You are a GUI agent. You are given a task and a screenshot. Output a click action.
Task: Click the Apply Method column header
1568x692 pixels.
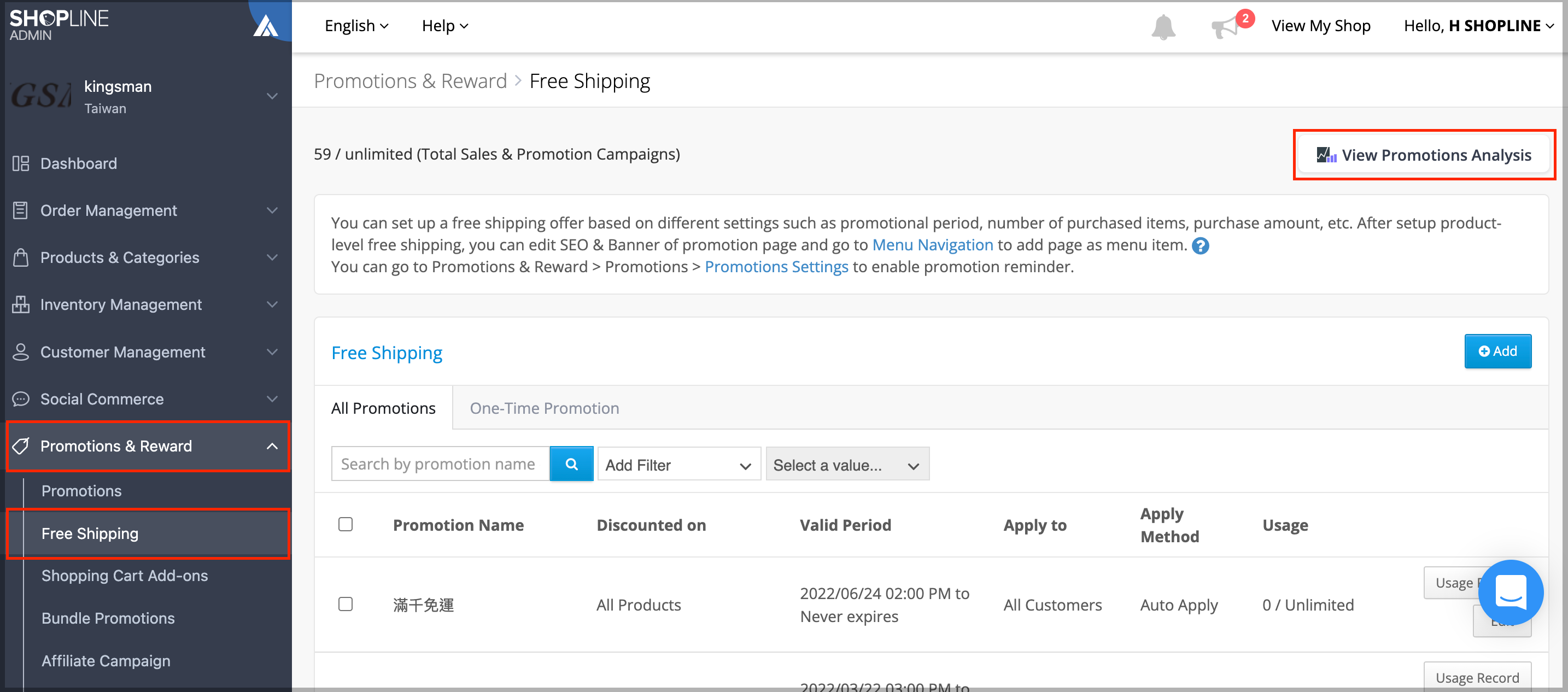[x=1169, y=525]
